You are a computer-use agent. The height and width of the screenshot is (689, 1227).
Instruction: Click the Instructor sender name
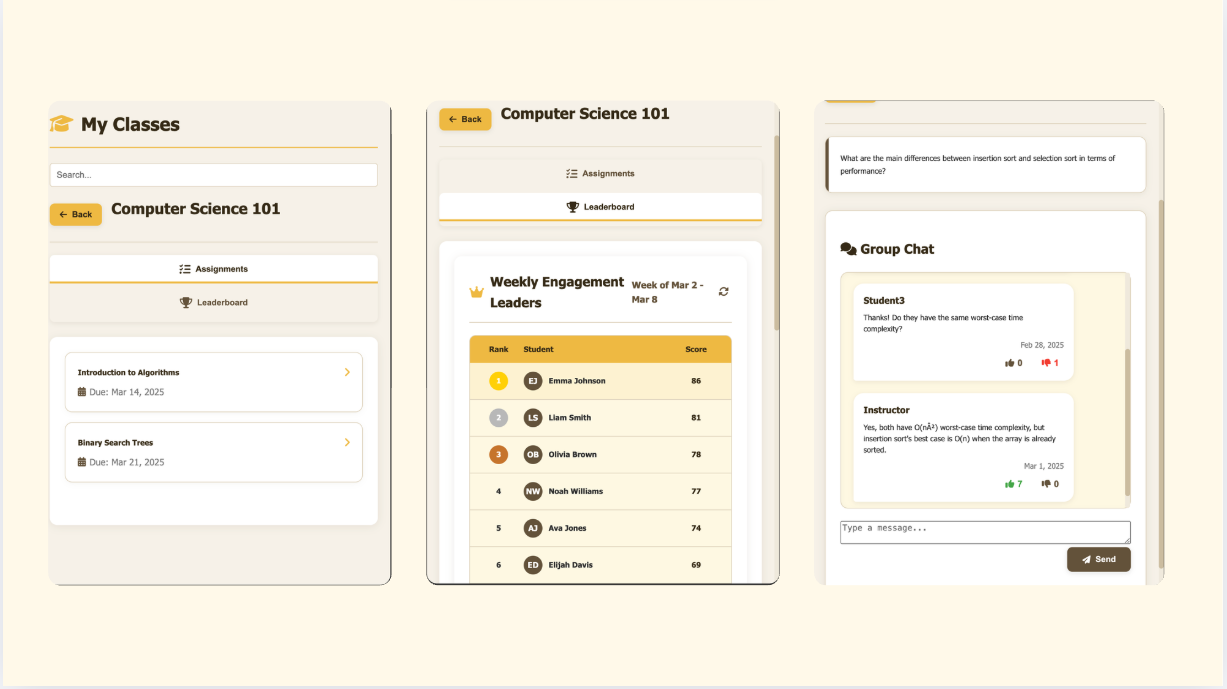887,410
